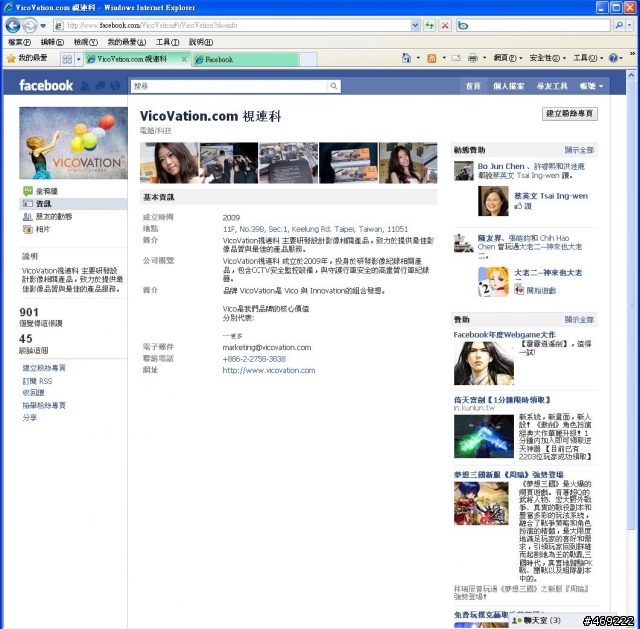Open the 工具(T) menu in menu bar
This screenshot has width=640, height=629.
pos(167,42)
